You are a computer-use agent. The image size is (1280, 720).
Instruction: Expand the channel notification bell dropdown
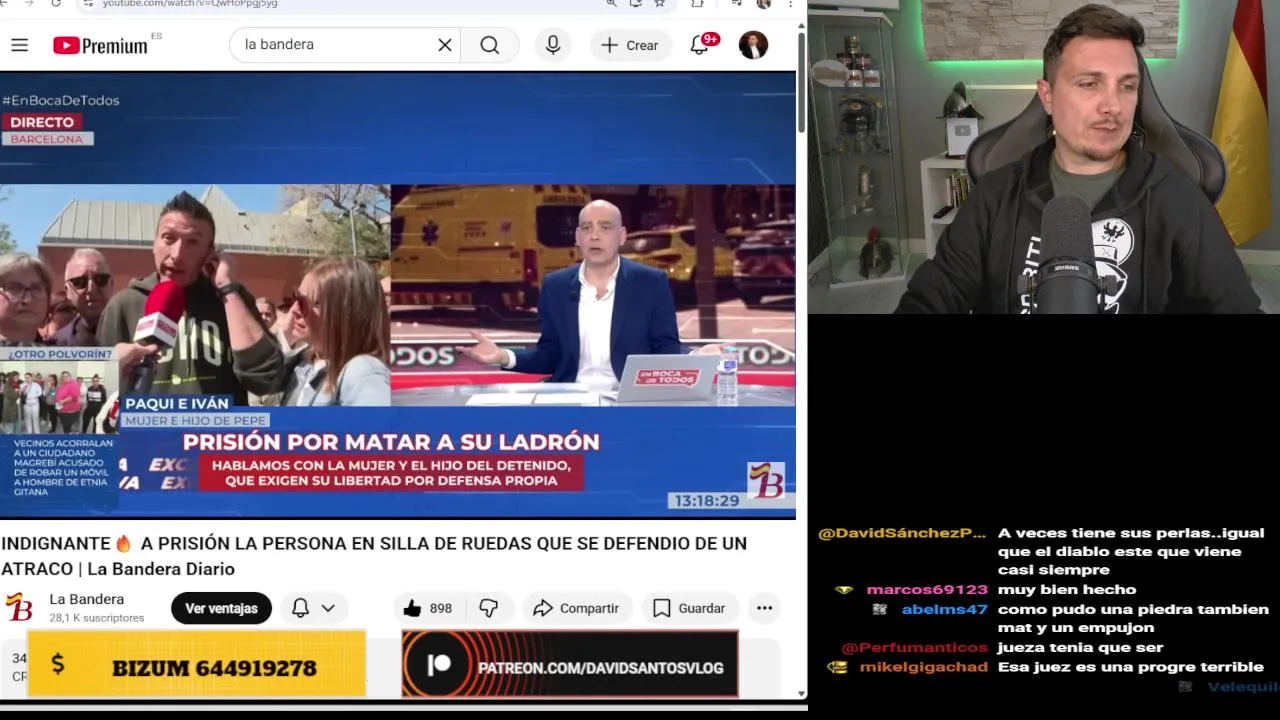[x=314, y=608]
